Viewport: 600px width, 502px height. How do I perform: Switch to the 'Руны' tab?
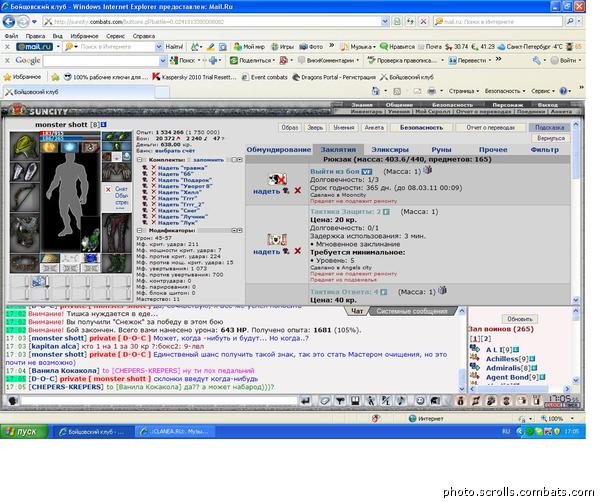coord(441,150)
